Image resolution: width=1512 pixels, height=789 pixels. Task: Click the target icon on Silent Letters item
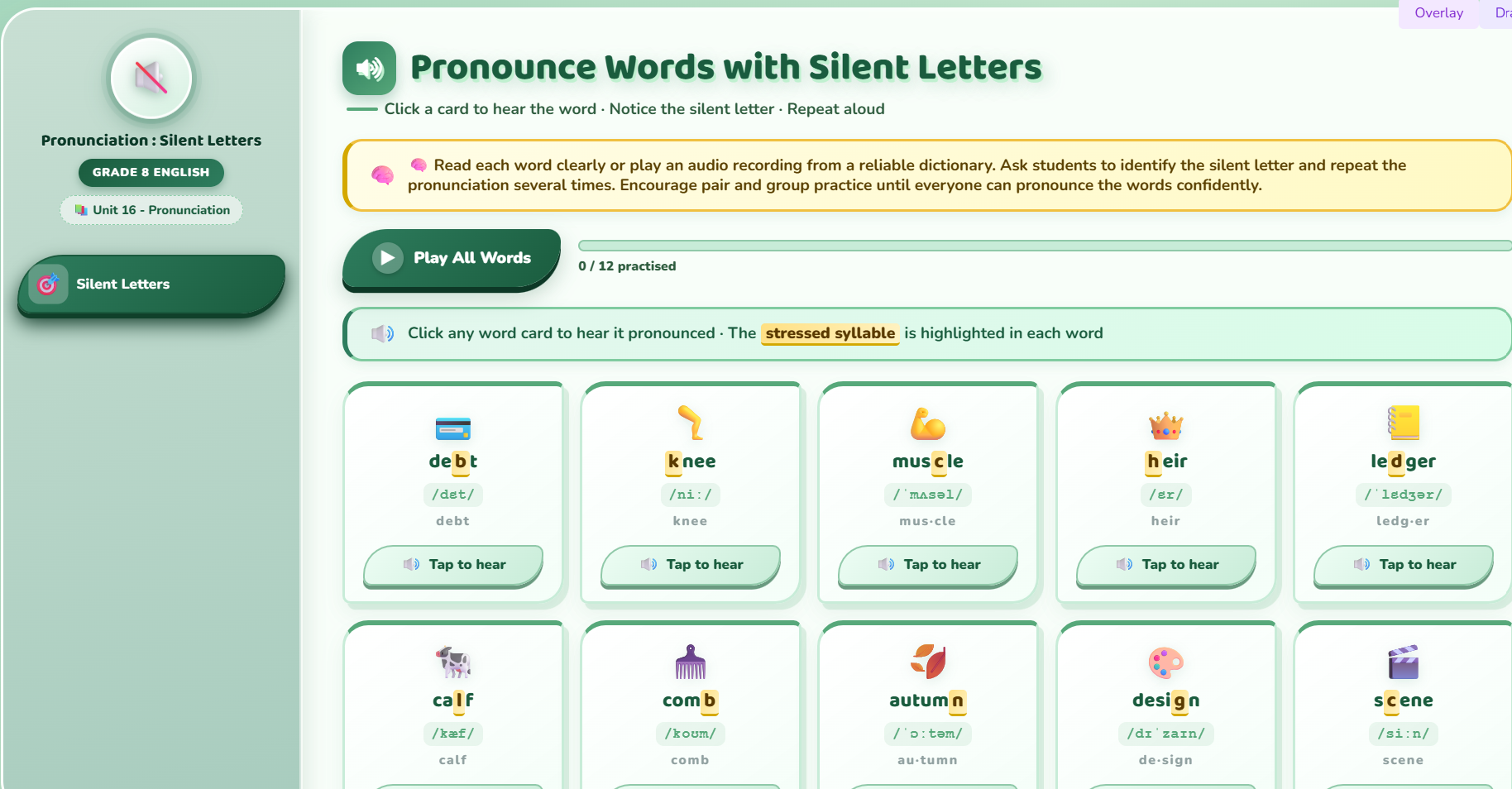(48, 285)
